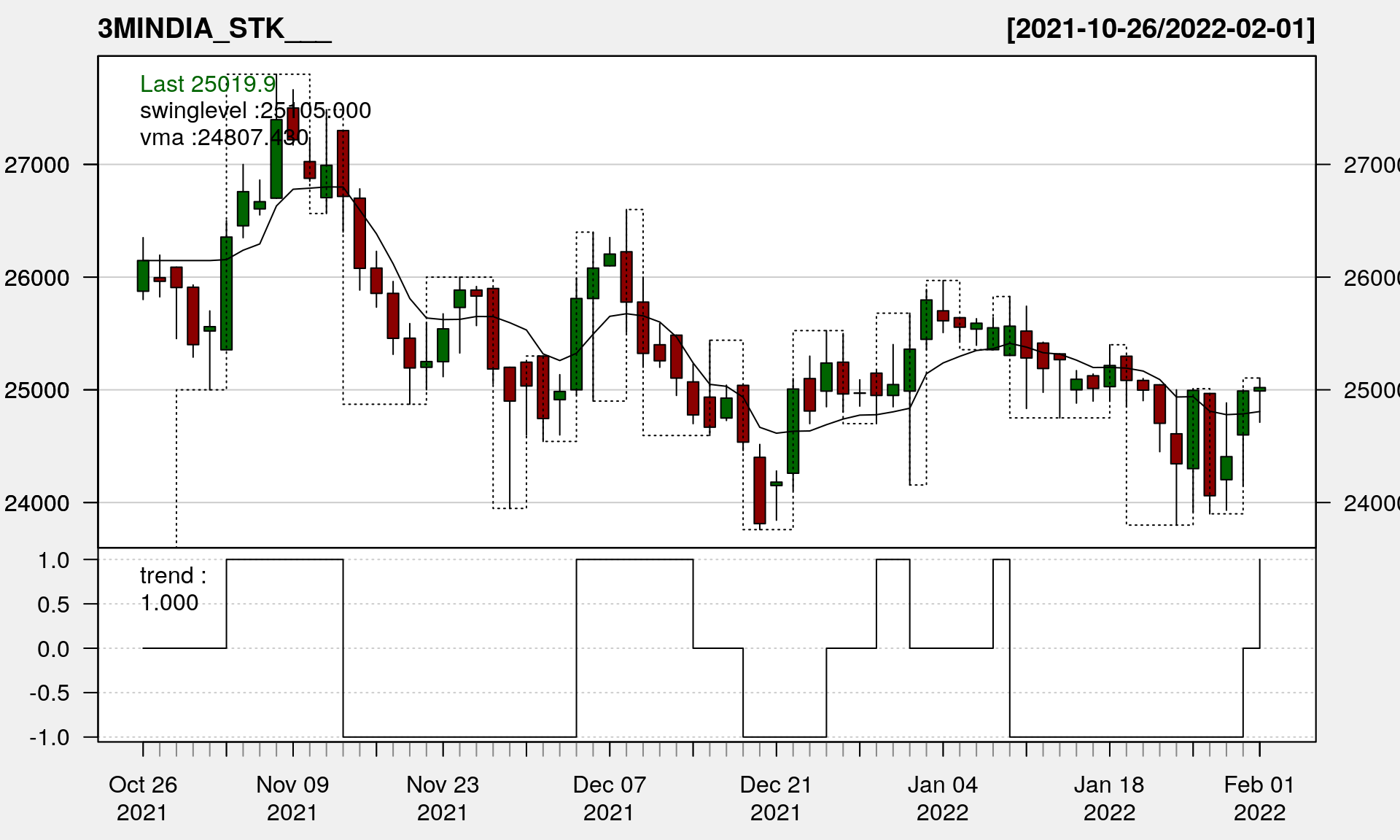Click the green 'Last 25019.9' text
1400x840 pixels.
click(x=208, y=85)
